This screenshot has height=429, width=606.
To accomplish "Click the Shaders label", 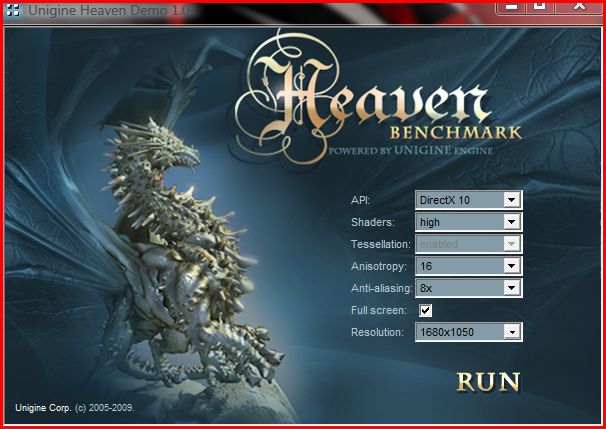I will [x=373, y=222].
